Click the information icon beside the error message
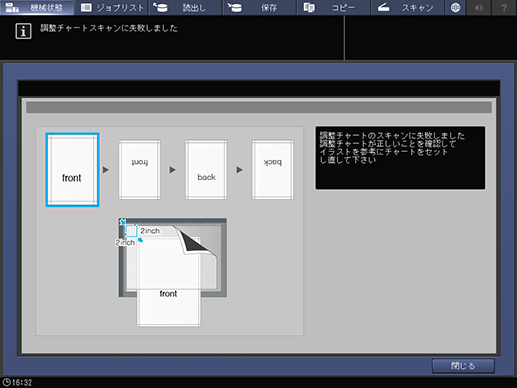The image size is (517, 388). tap(23, 31)
